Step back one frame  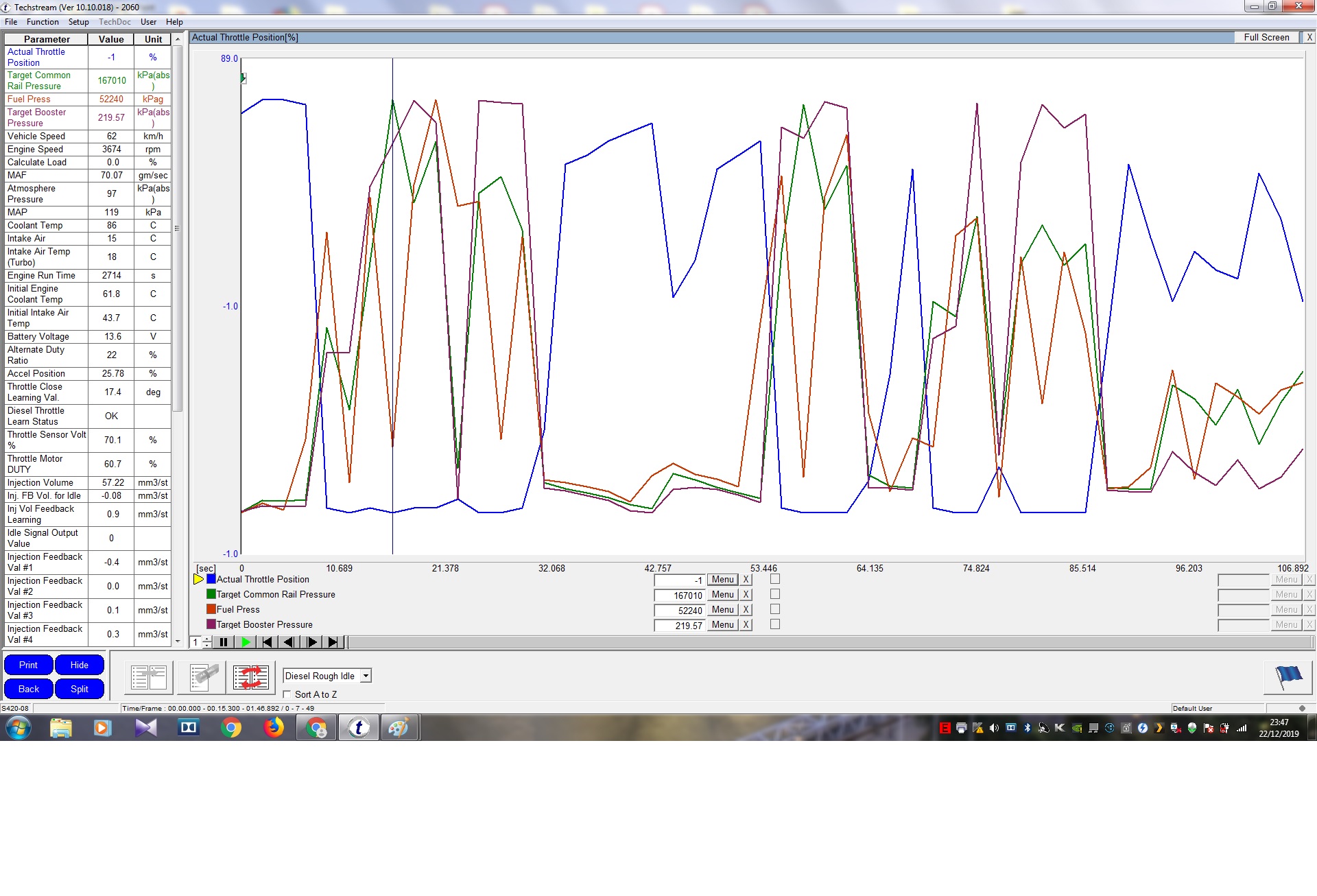289,642
